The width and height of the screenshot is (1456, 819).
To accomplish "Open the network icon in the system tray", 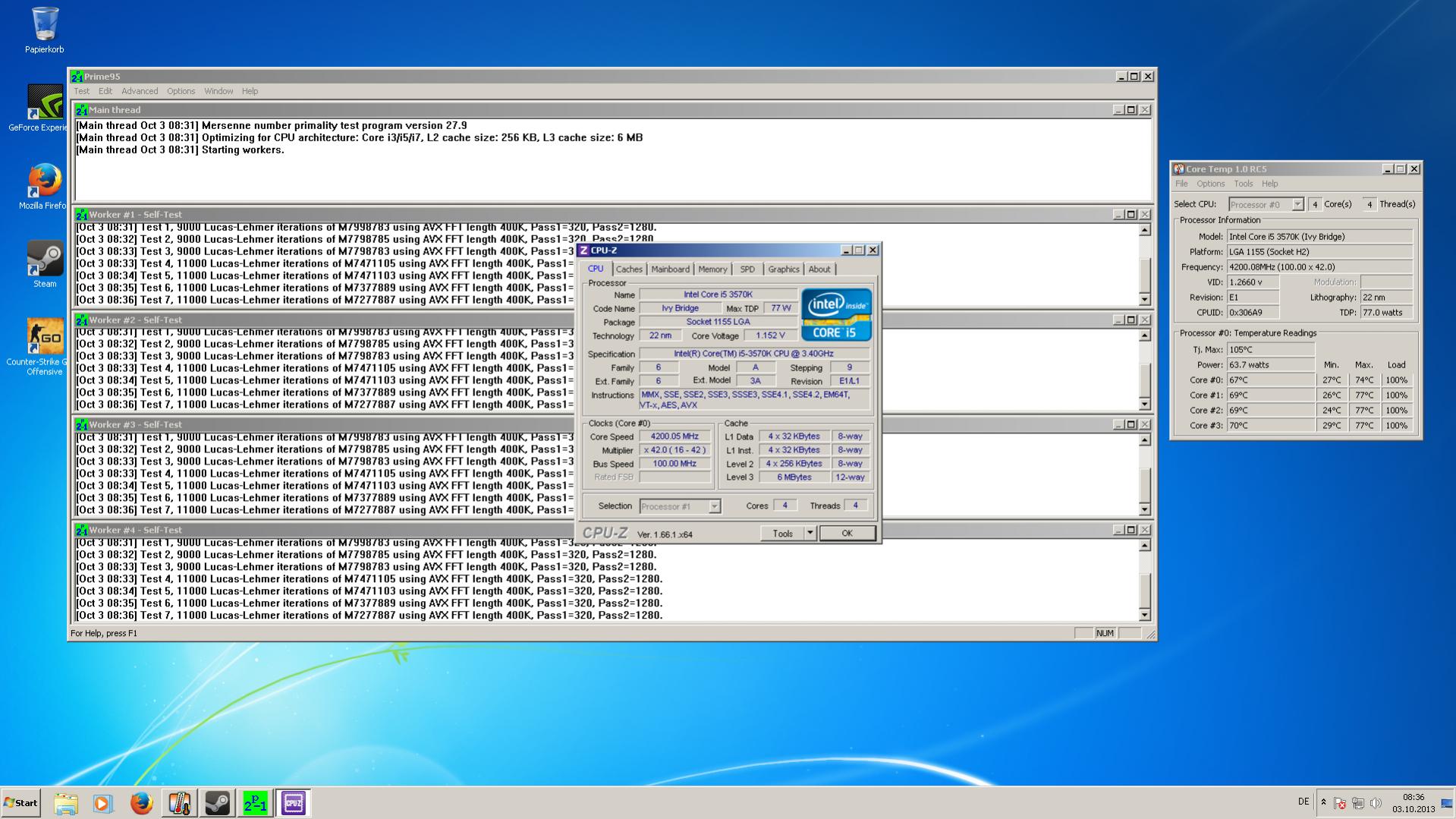I will coord(1357,803).
